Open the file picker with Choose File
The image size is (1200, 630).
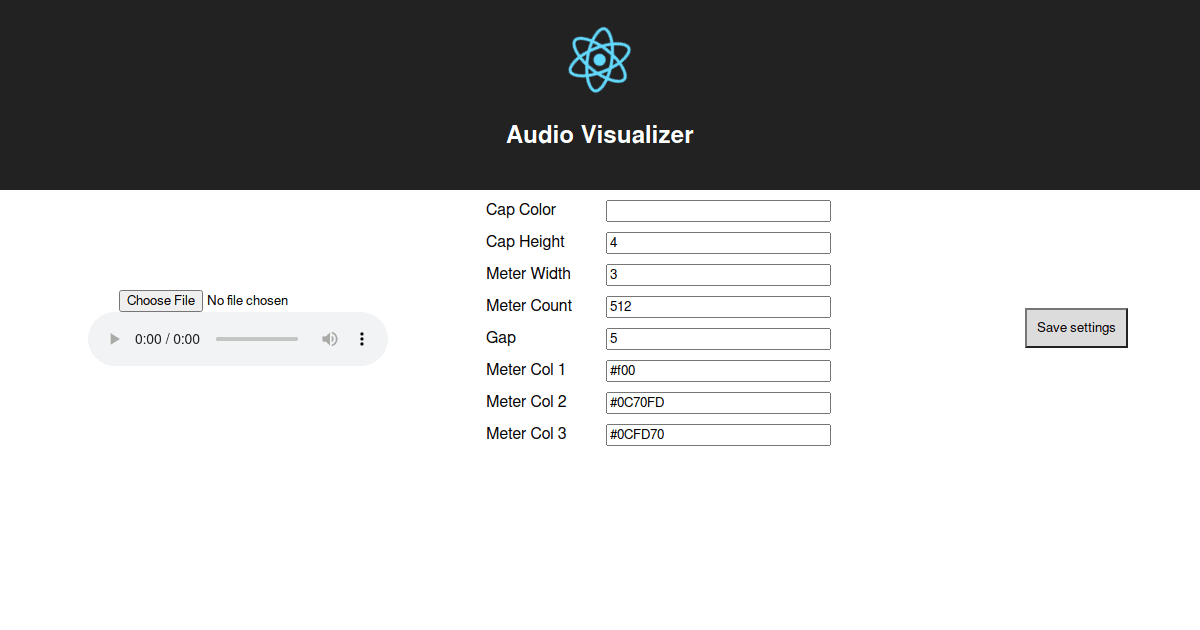point(160,300)
